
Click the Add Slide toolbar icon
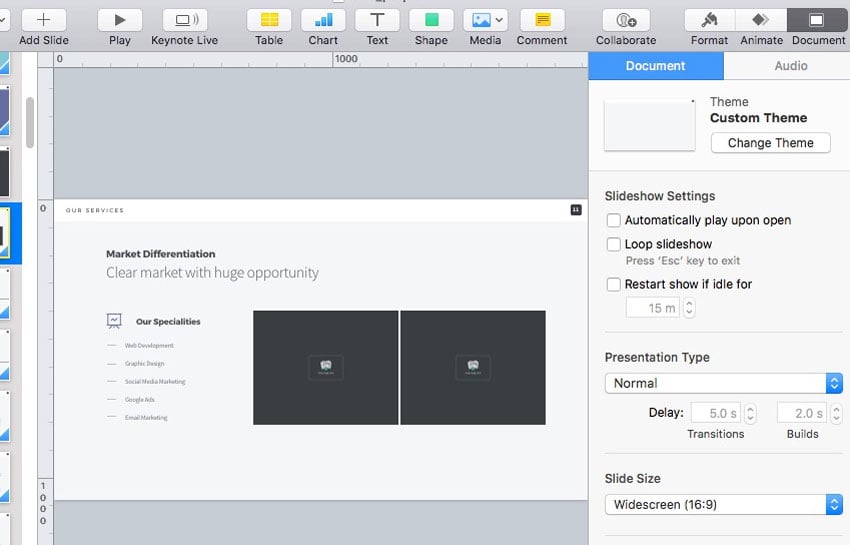coord(43,20)
